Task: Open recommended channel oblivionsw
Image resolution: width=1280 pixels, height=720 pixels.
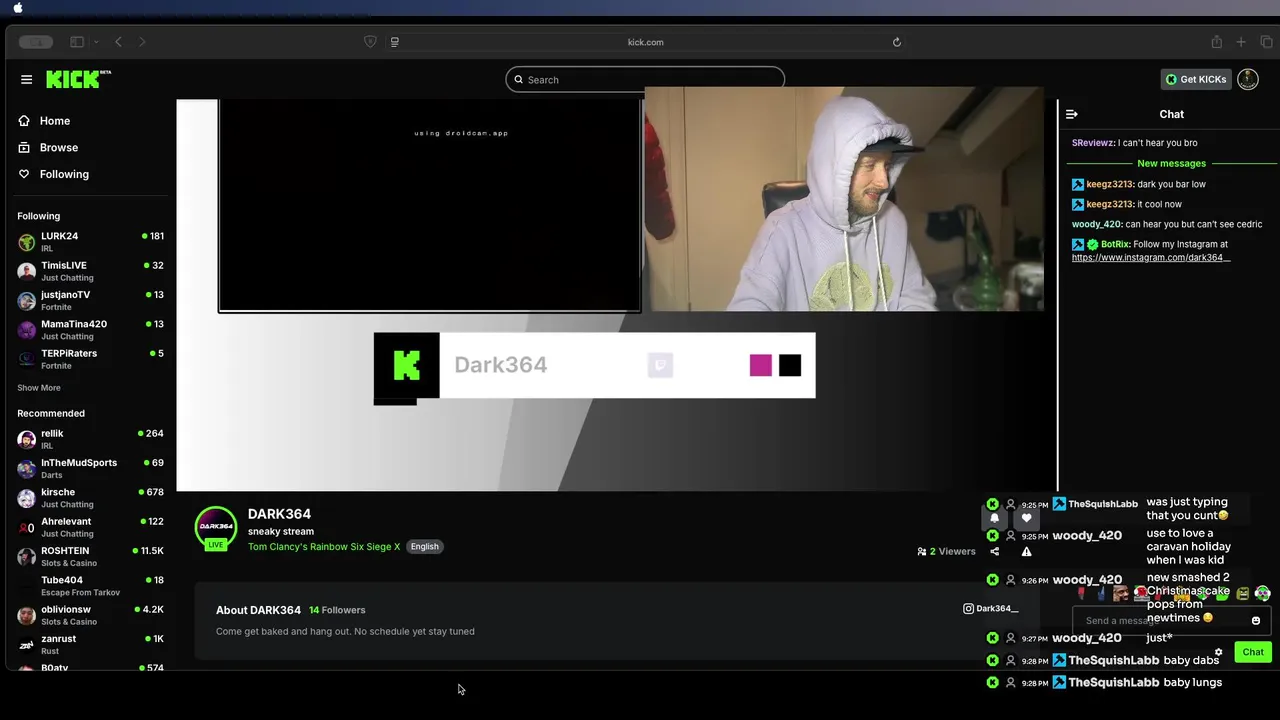Action: (x=90, y=615)
